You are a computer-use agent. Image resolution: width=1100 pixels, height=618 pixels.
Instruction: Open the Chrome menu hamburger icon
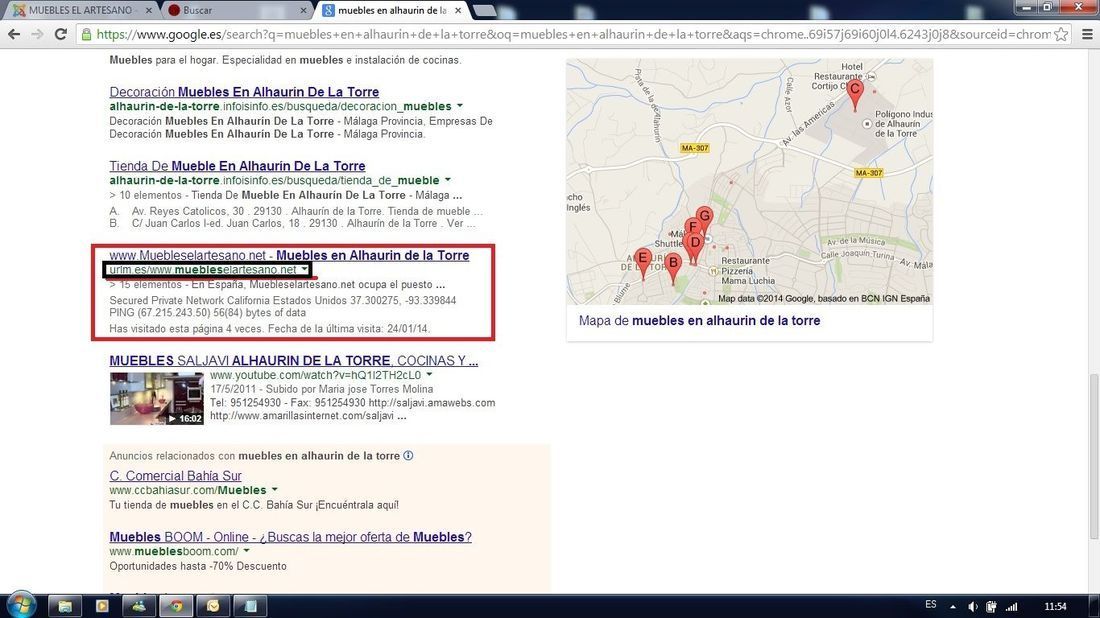[x=1087, y=34]
